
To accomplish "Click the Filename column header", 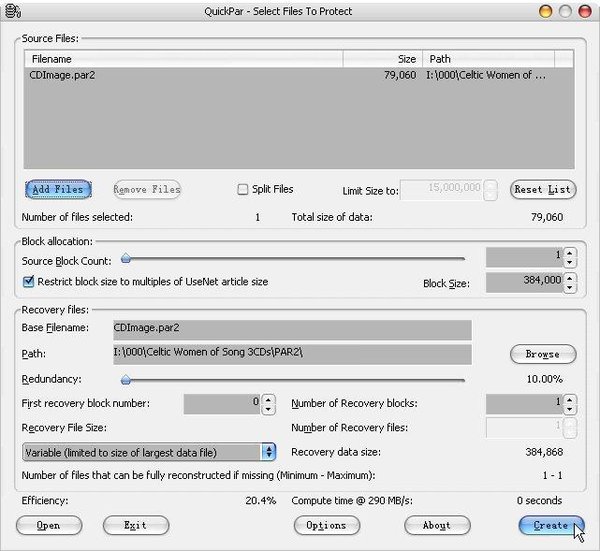I will click(184, 59).
